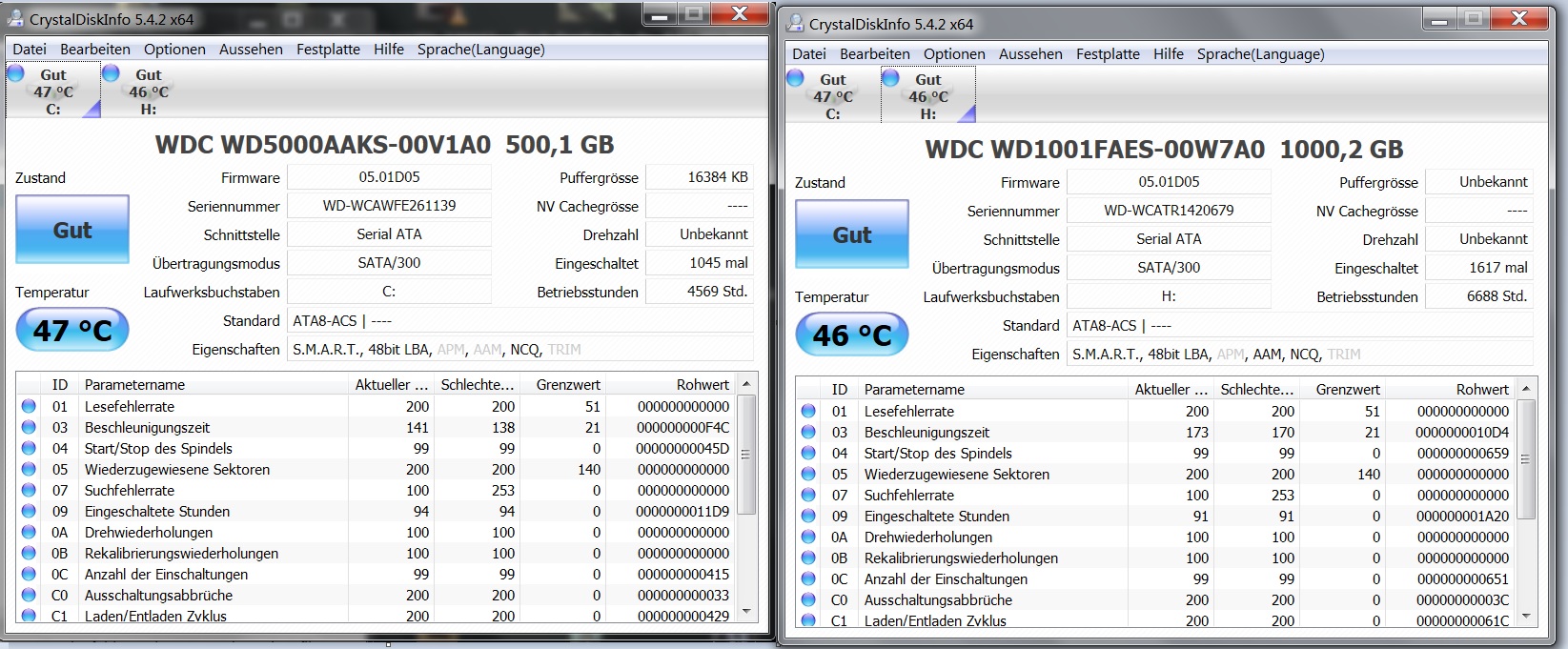Click status orb of Lesefehlerrate row, right window
The image size is (1568, 649).
808,411
